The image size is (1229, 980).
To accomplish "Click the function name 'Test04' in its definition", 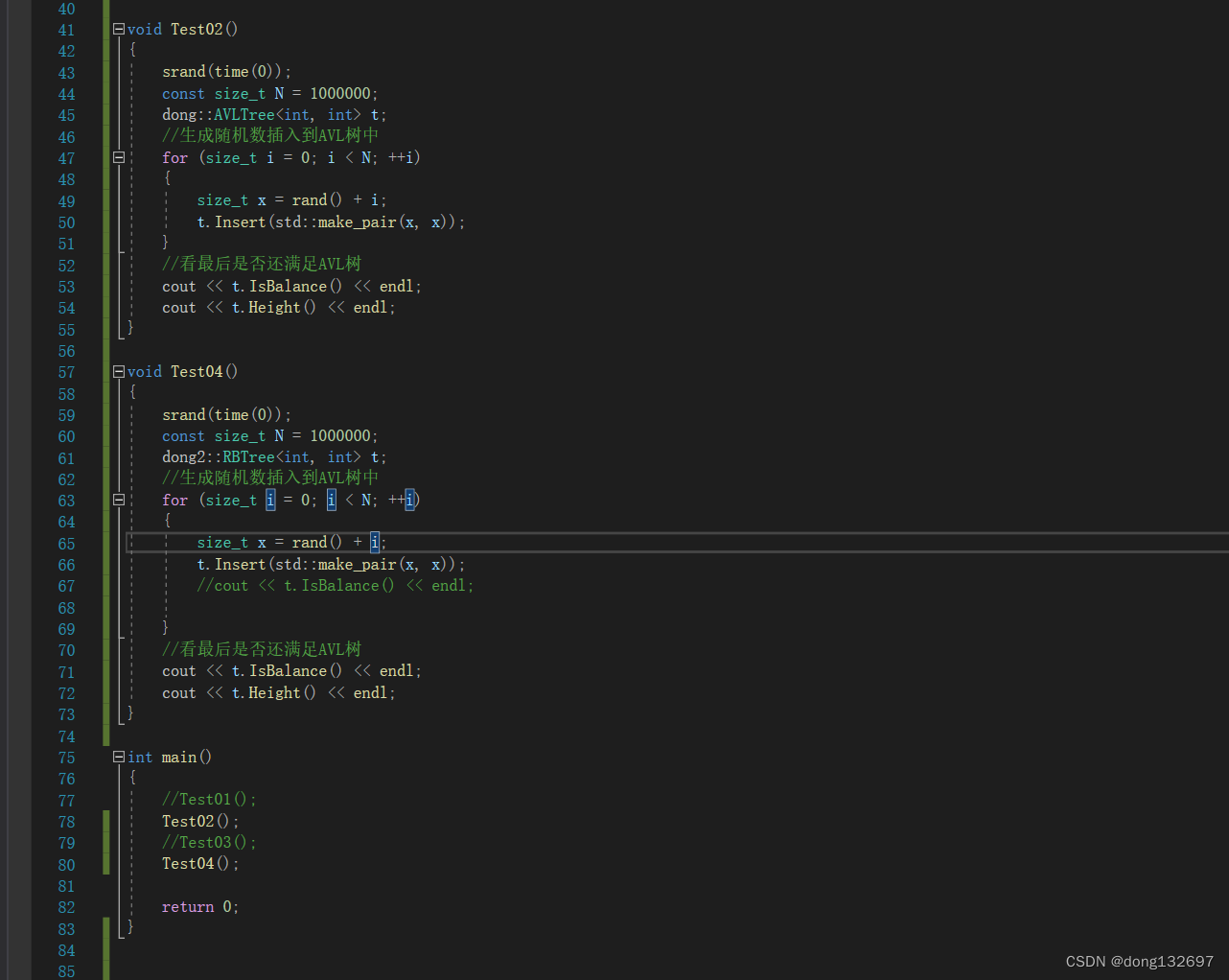I will click(197, 372).
